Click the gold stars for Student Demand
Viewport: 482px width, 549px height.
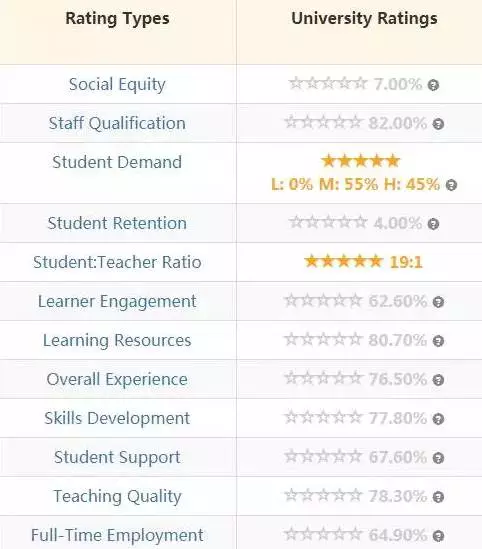(x=361, y=161)
